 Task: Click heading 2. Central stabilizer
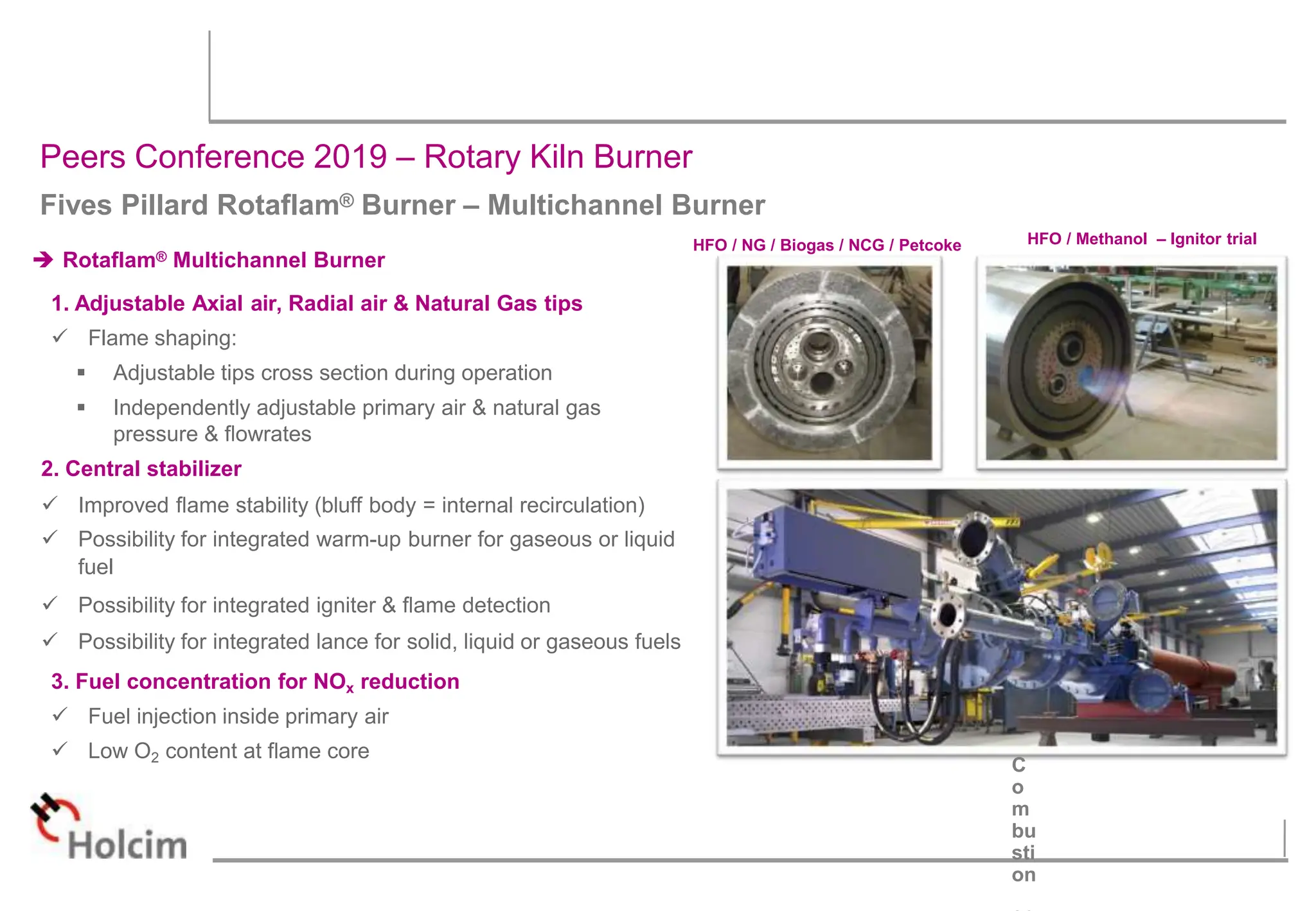141,469
